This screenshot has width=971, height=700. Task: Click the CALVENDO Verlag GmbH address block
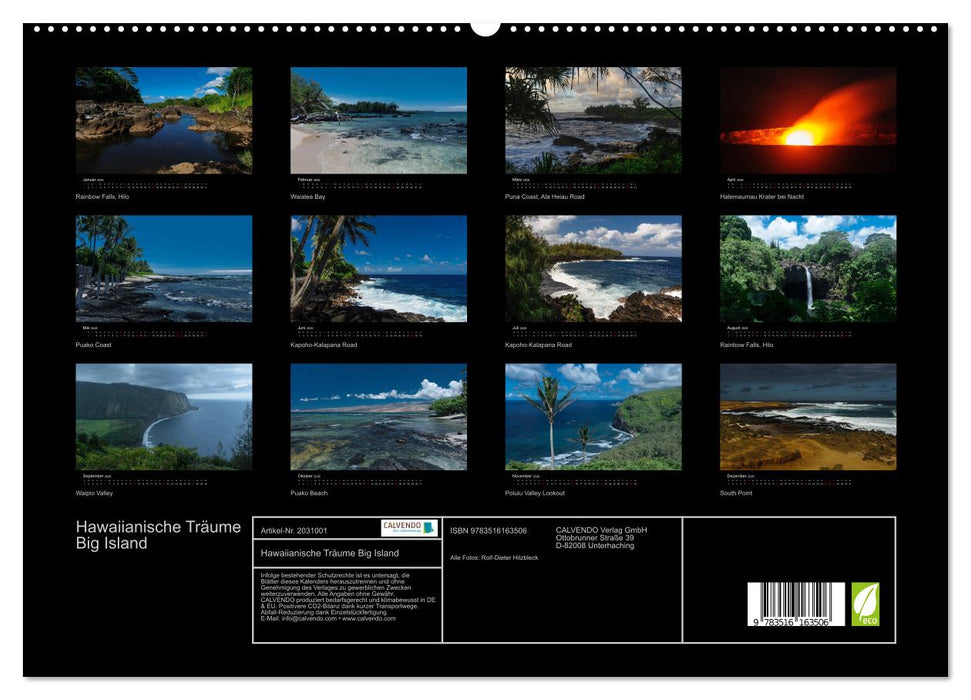pos(600,539)
